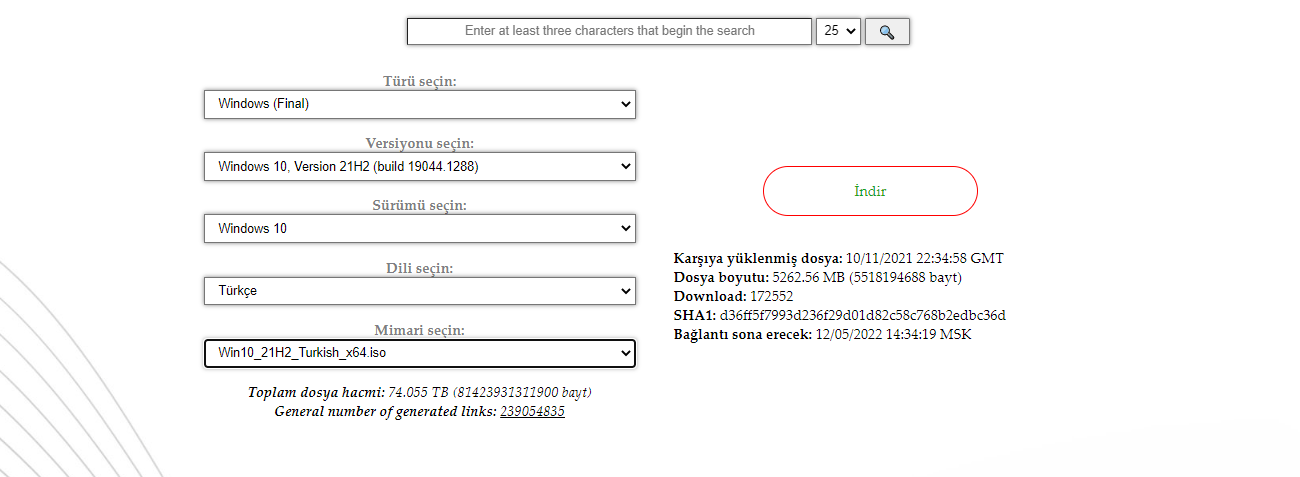The height and width of the screenshot is (477, 1300).
Task: Open the Sürümü seçin dropdown (Windows 10)
Action: click(x=420, y=228)
